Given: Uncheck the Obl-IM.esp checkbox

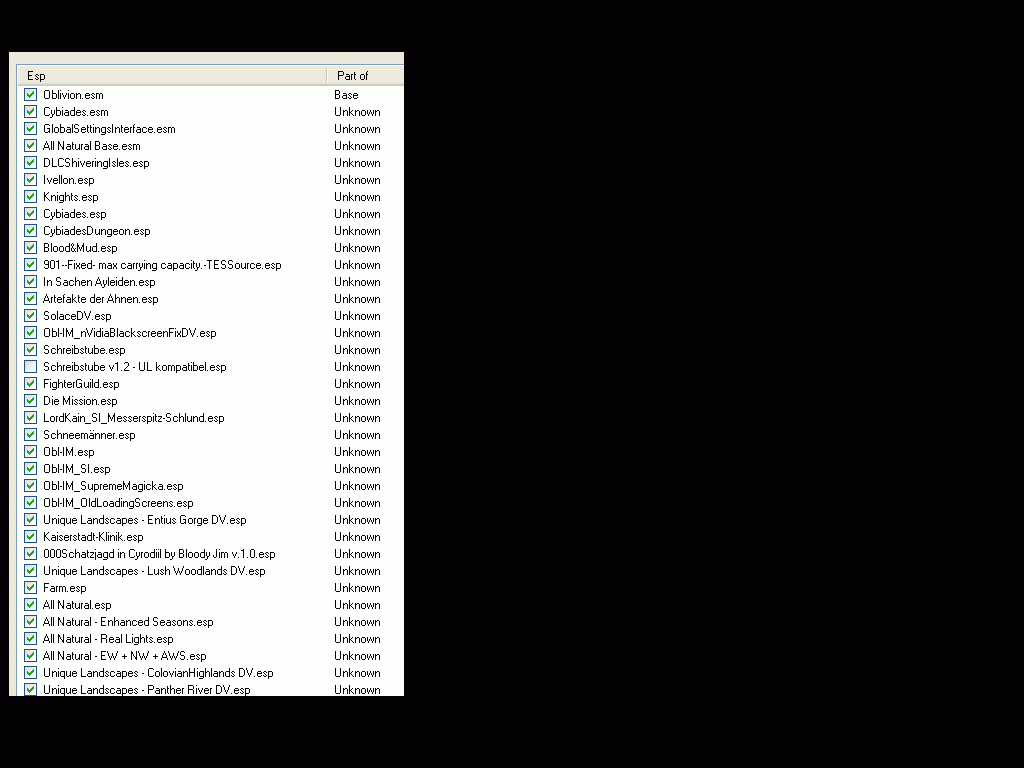Looking at the screenshot, I should pyautogui.click(x=31, y=451).
